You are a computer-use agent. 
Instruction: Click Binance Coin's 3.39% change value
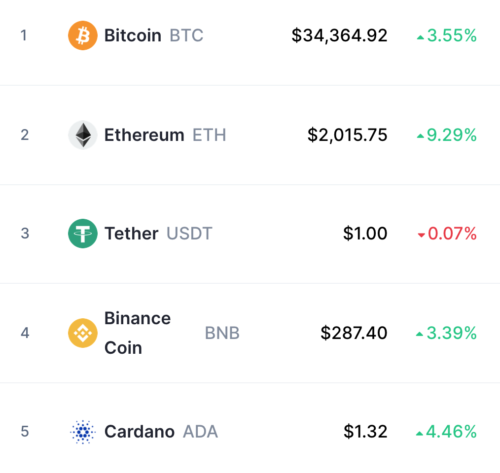[451, 333]
